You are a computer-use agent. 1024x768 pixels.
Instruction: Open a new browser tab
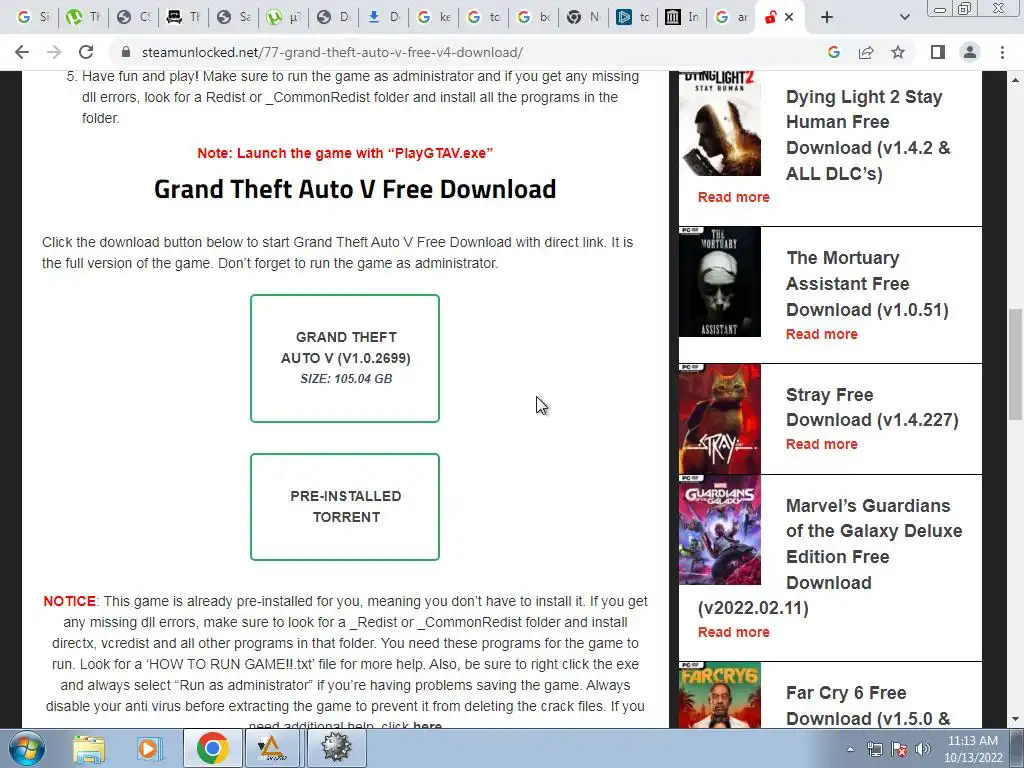coord(827,17)
